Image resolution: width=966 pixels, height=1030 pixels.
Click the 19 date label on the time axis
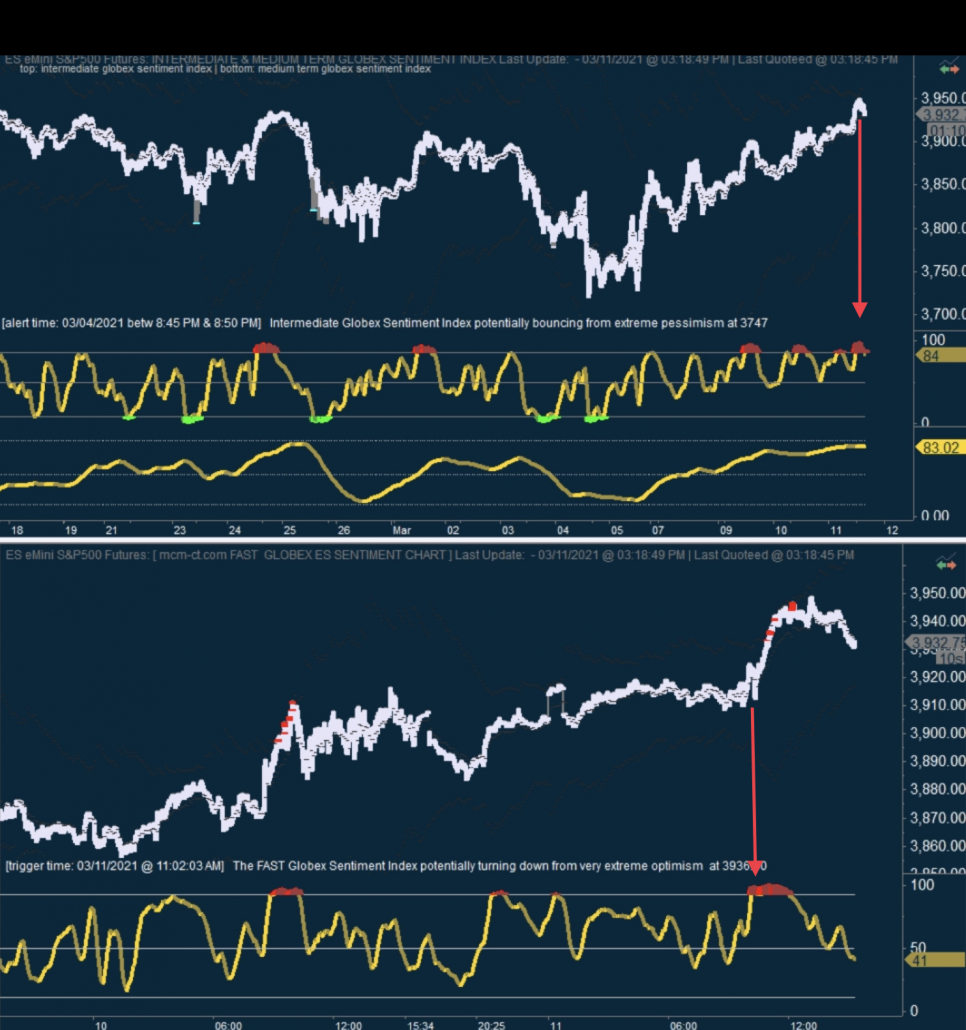(x=70, y=530)
